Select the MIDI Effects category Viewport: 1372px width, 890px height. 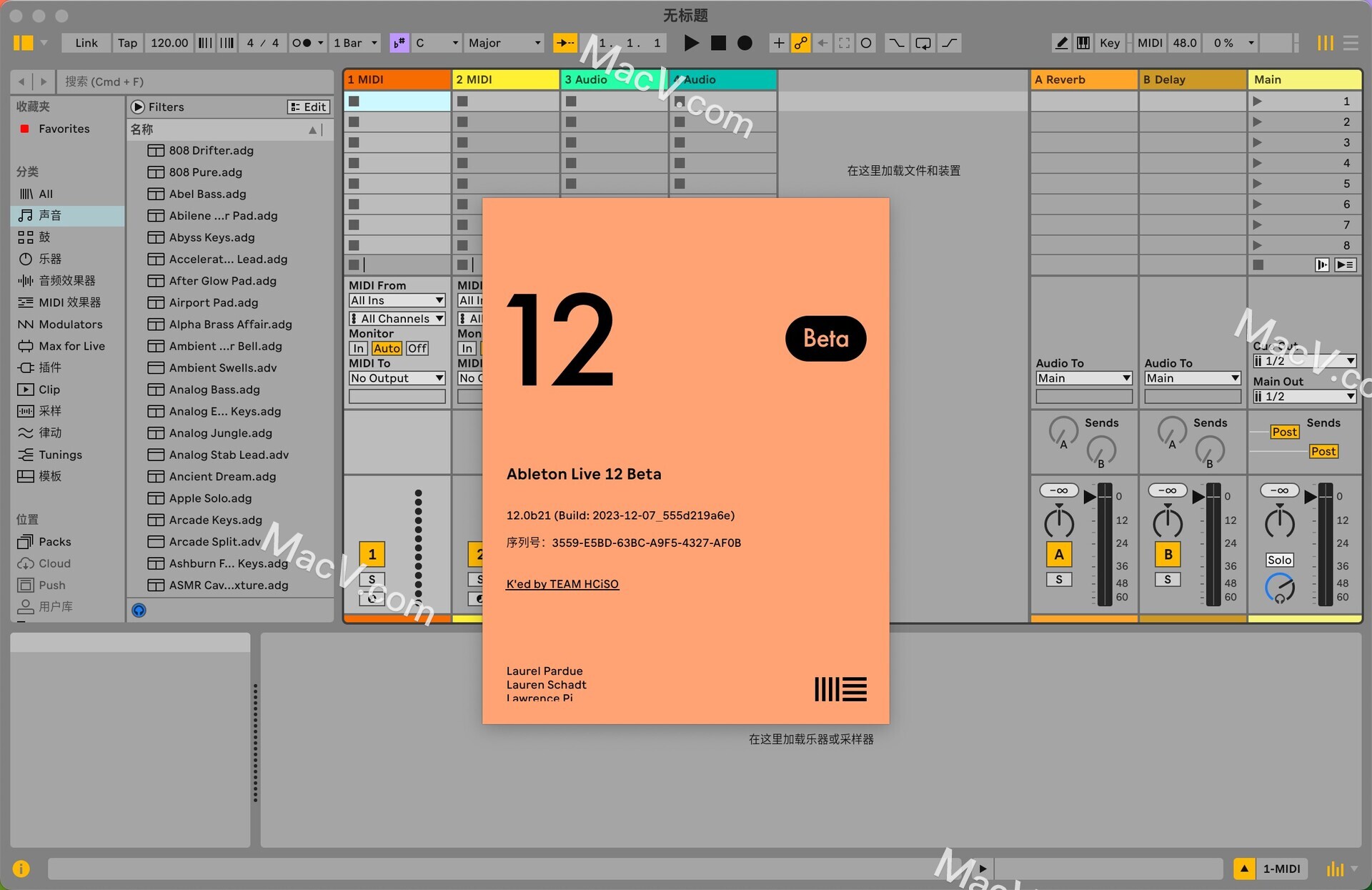pos(68,302)
